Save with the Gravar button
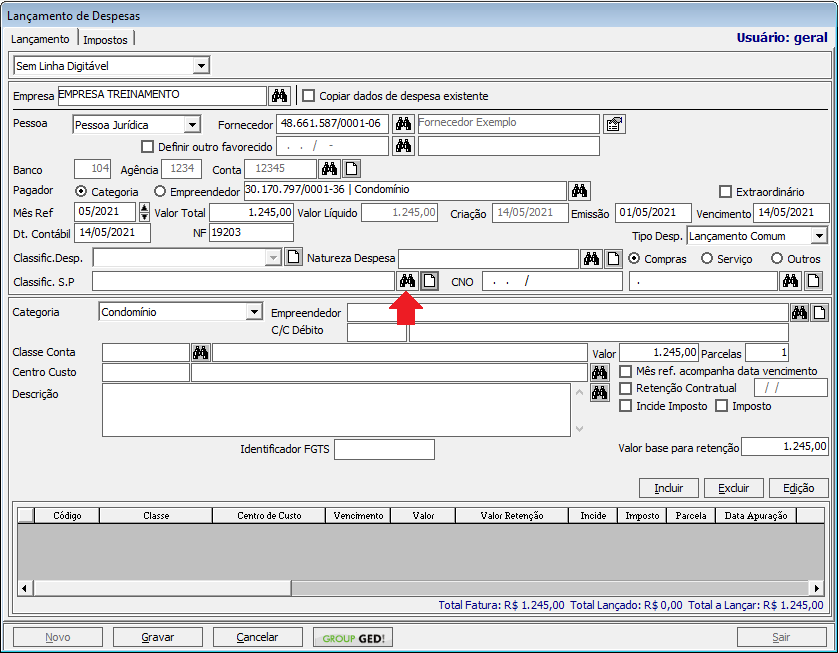Viewport: 839px width, 653px height. tap(158, 637)
